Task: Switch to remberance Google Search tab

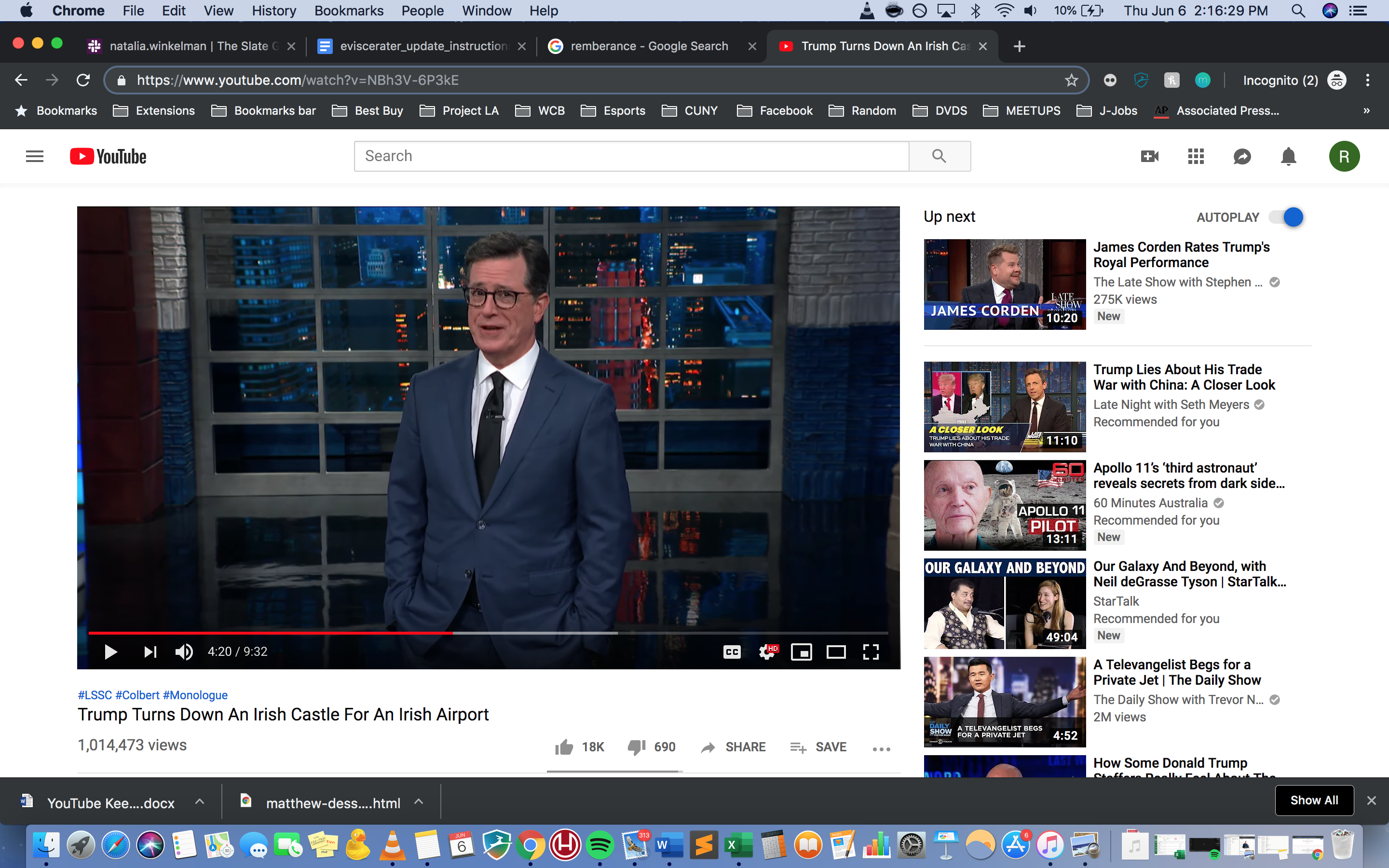Action: pyautogui.click(x=649, y=46)
